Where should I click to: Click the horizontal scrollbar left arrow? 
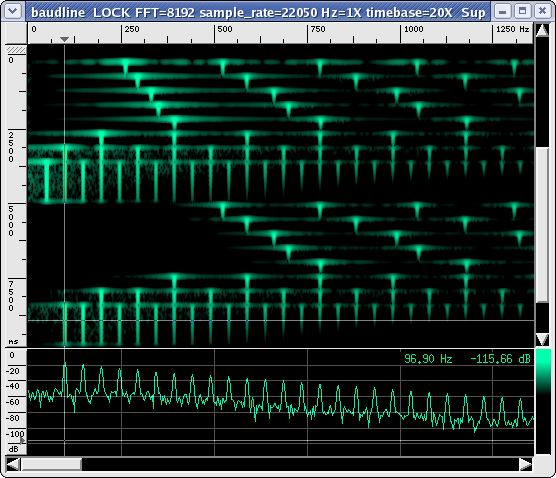tap(13, 464)
